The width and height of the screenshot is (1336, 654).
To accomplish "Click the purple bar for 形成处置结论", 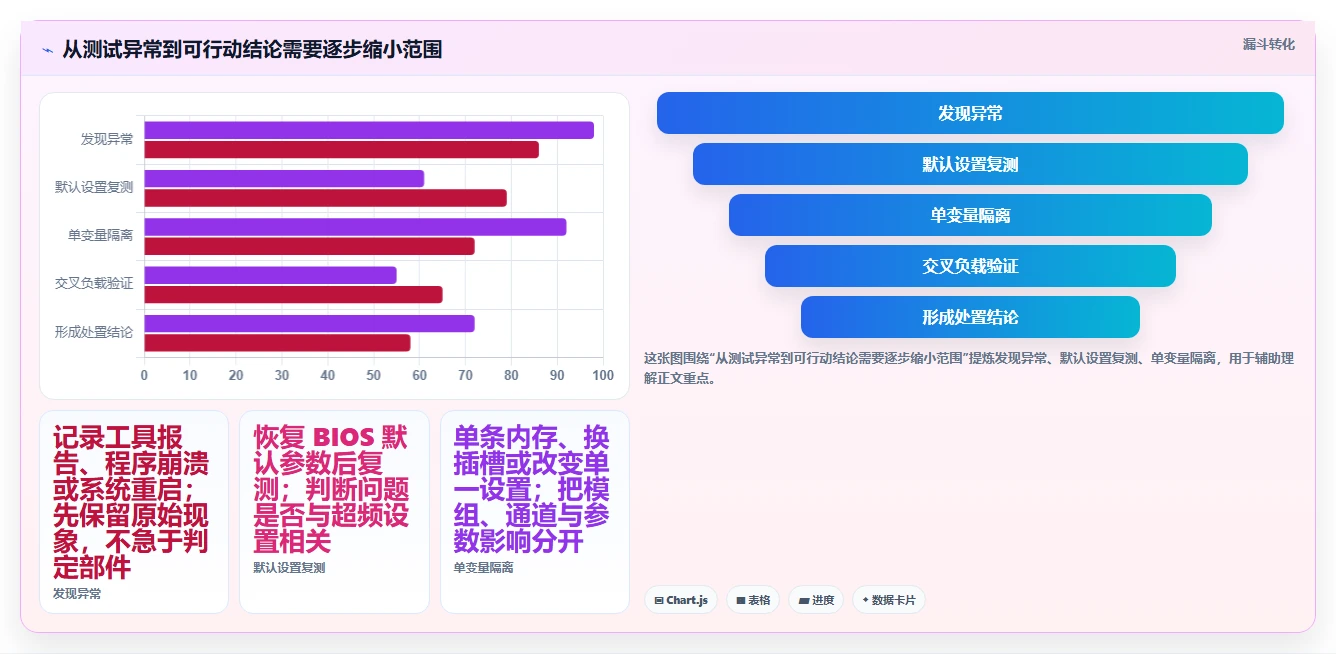I will tap(310, 323).
